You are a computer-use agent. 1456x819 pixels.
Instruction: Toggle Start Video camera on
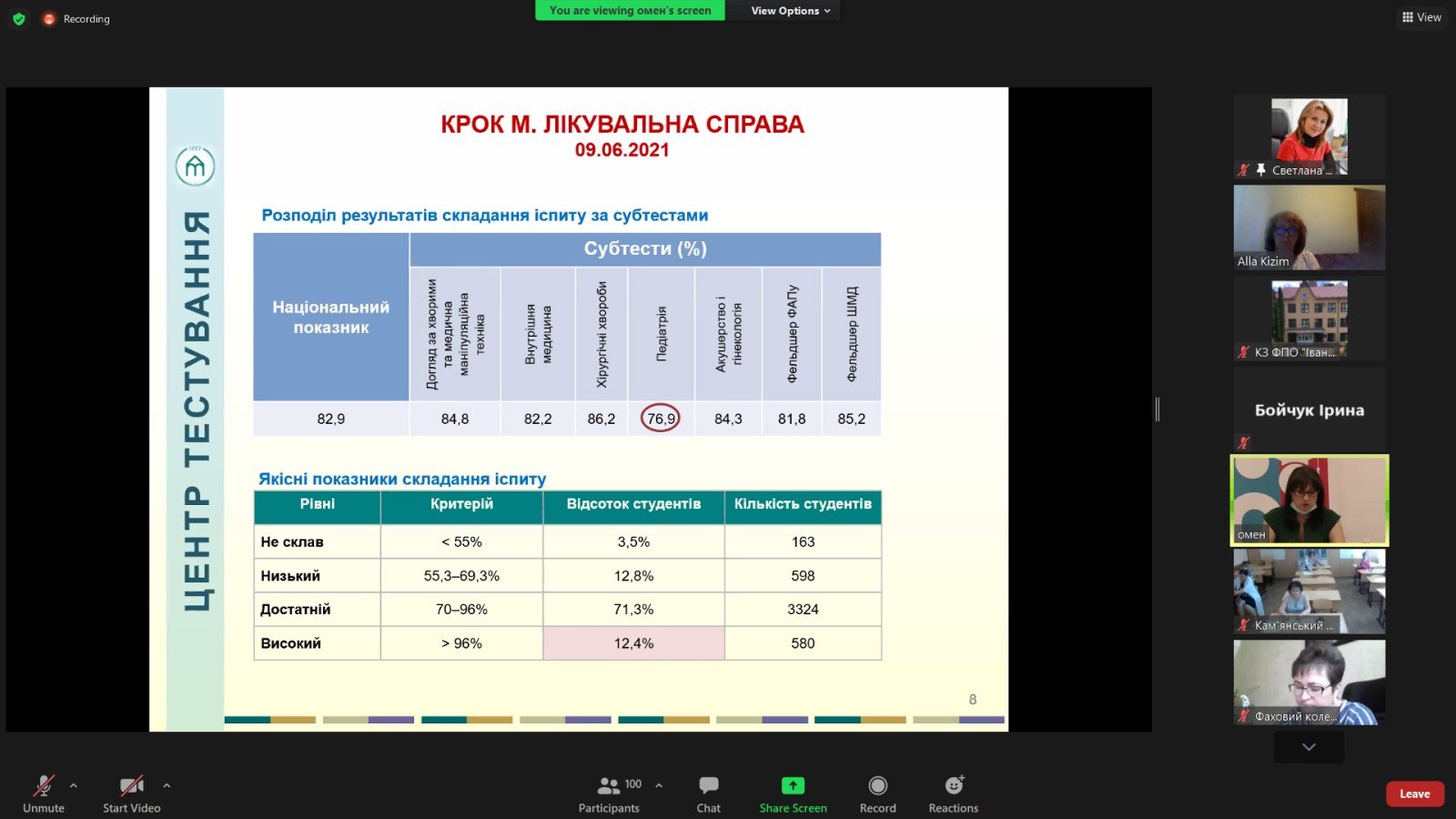pyautogui.click(x=131, y=785)
